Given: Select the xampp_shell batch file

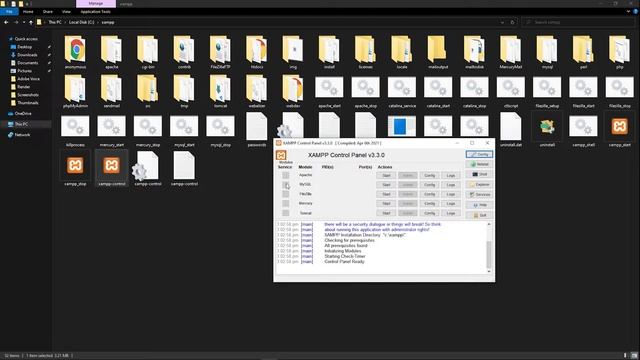Looking at the screenshot, I should [583, 130].
